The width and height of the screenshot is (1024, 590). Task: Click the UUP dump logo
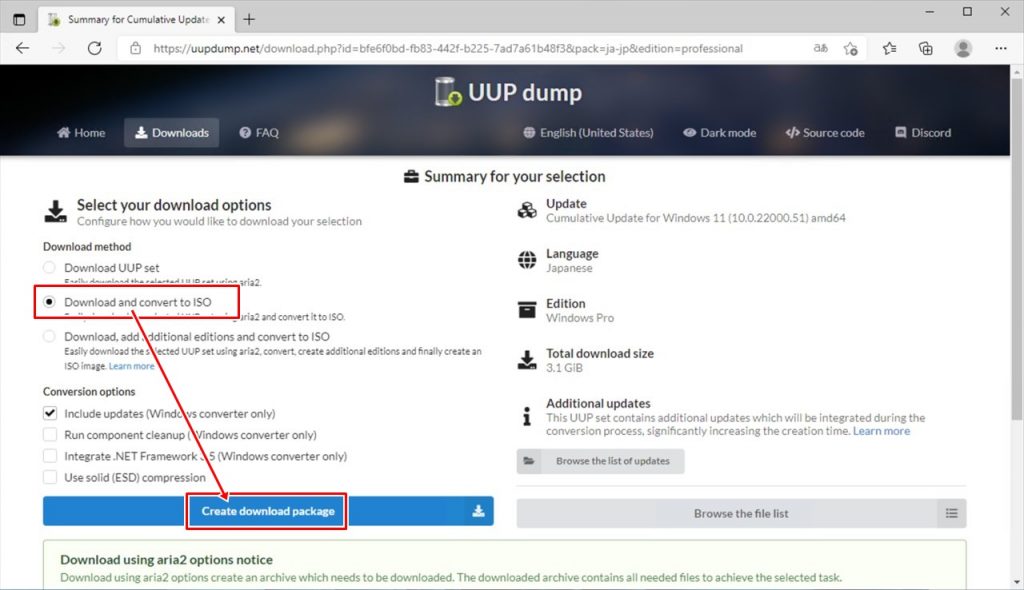(x=508, y=92)
